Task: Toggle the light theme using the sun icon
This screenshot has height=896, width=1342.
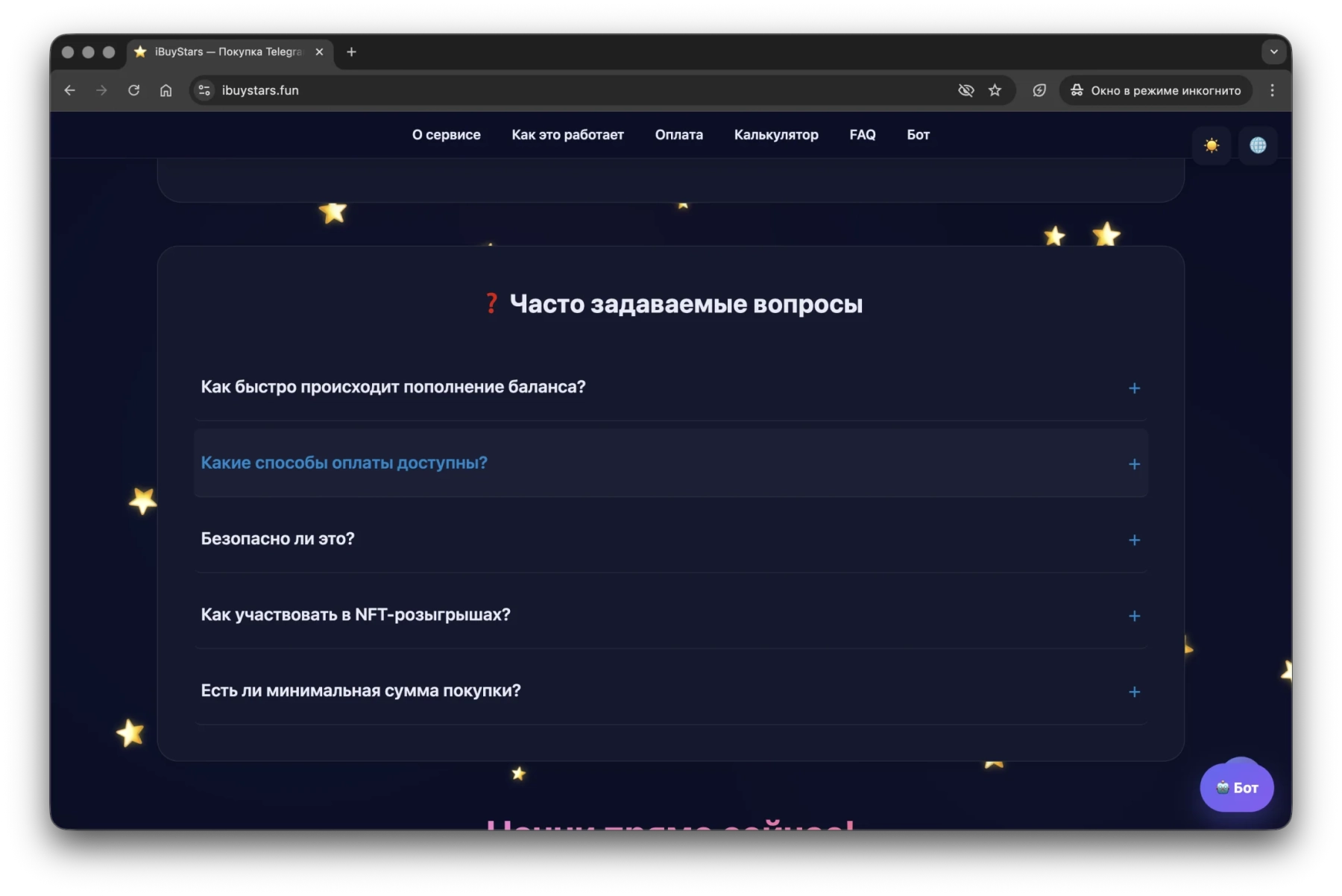Action: 1212,145
